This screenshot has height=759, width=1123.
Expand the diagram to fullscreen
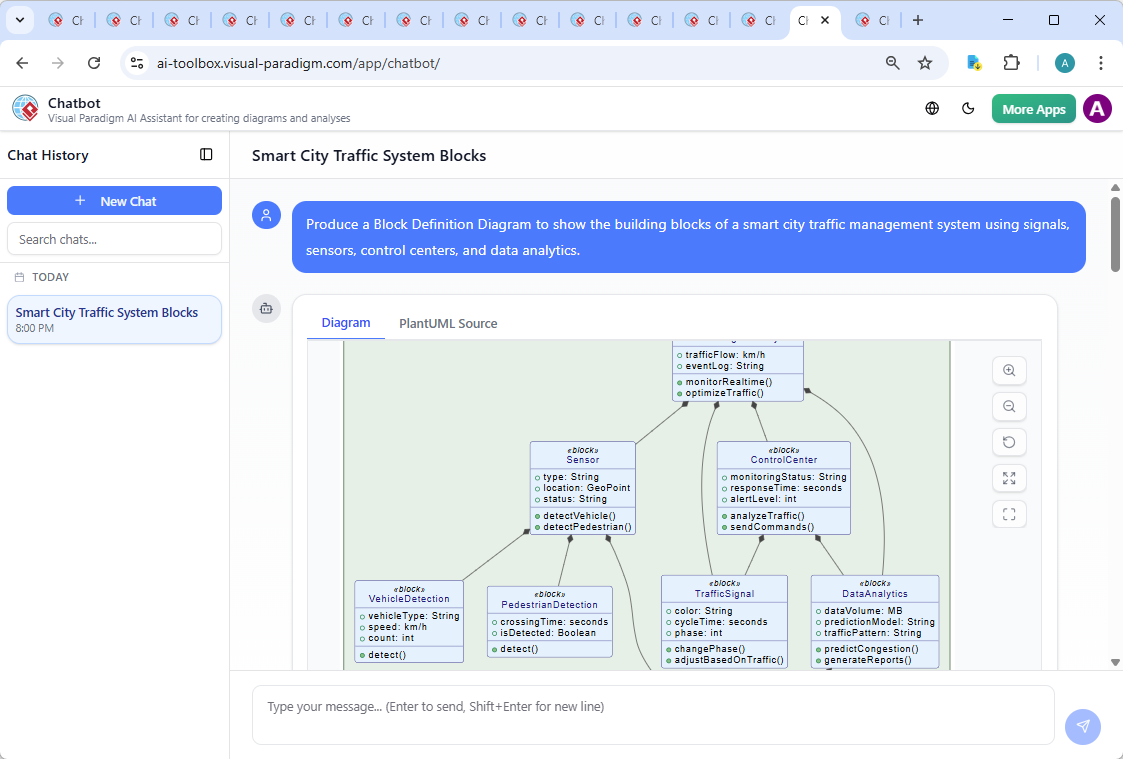1009,478
